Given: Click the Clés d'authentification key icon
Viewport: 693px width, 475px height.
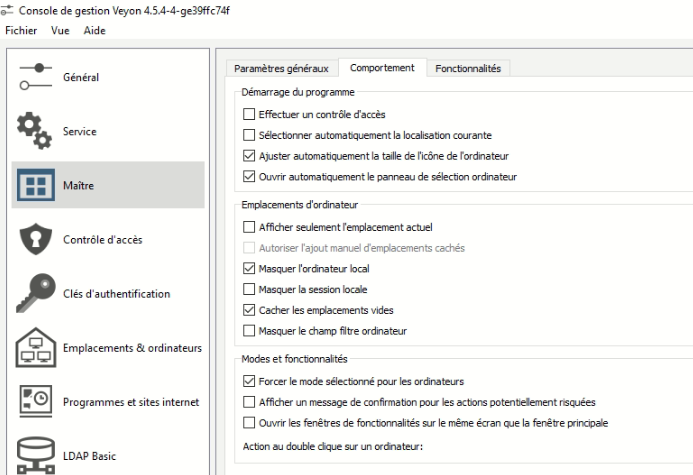Looking at the screenshot, I should tap(36, 293).
